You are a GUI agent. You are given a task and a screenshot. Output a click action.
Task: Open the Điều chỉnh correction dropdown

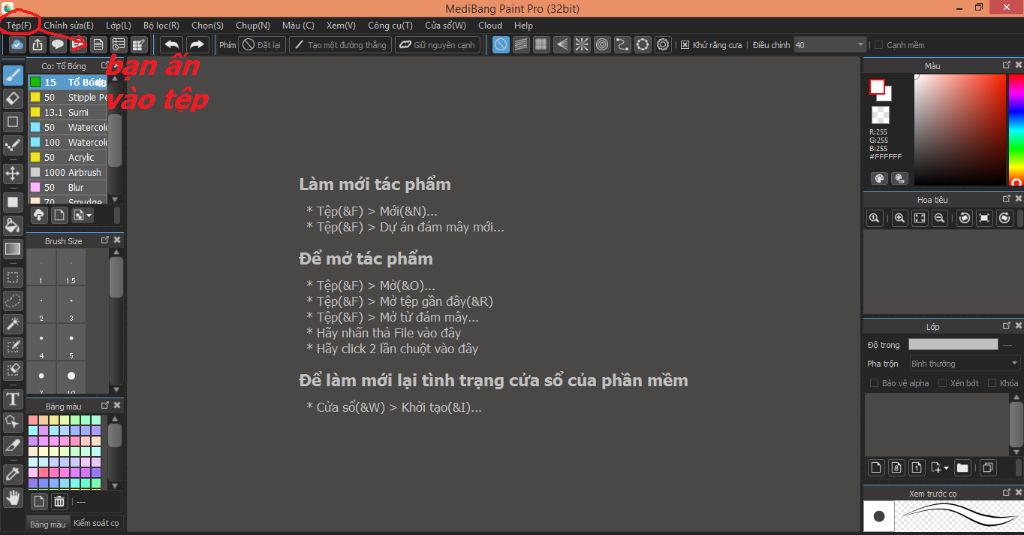(829, 45)
